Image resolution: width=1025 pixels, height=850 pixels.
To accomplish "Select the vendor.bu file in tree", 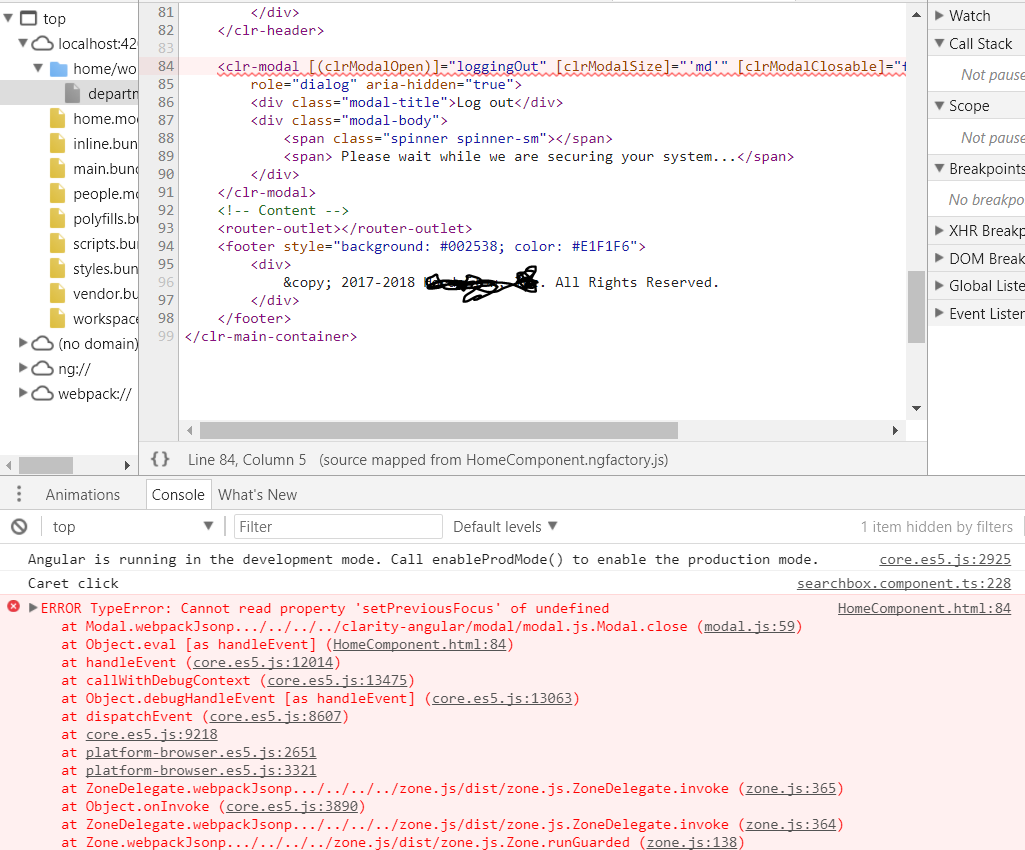I will click(95, 294).
